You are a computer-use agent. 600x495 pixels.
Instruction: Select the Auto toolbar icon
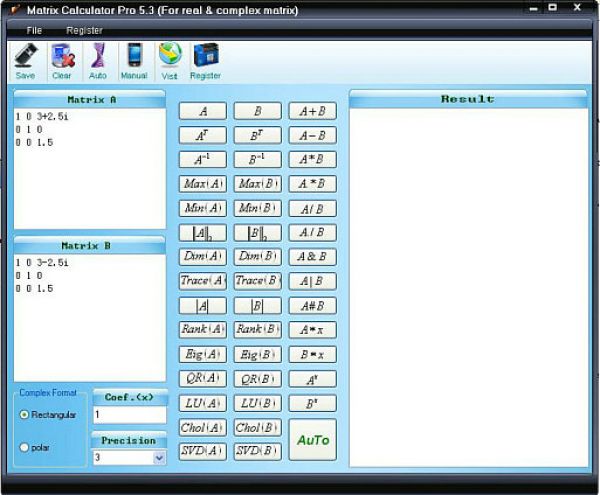click(x=98, y=61)
